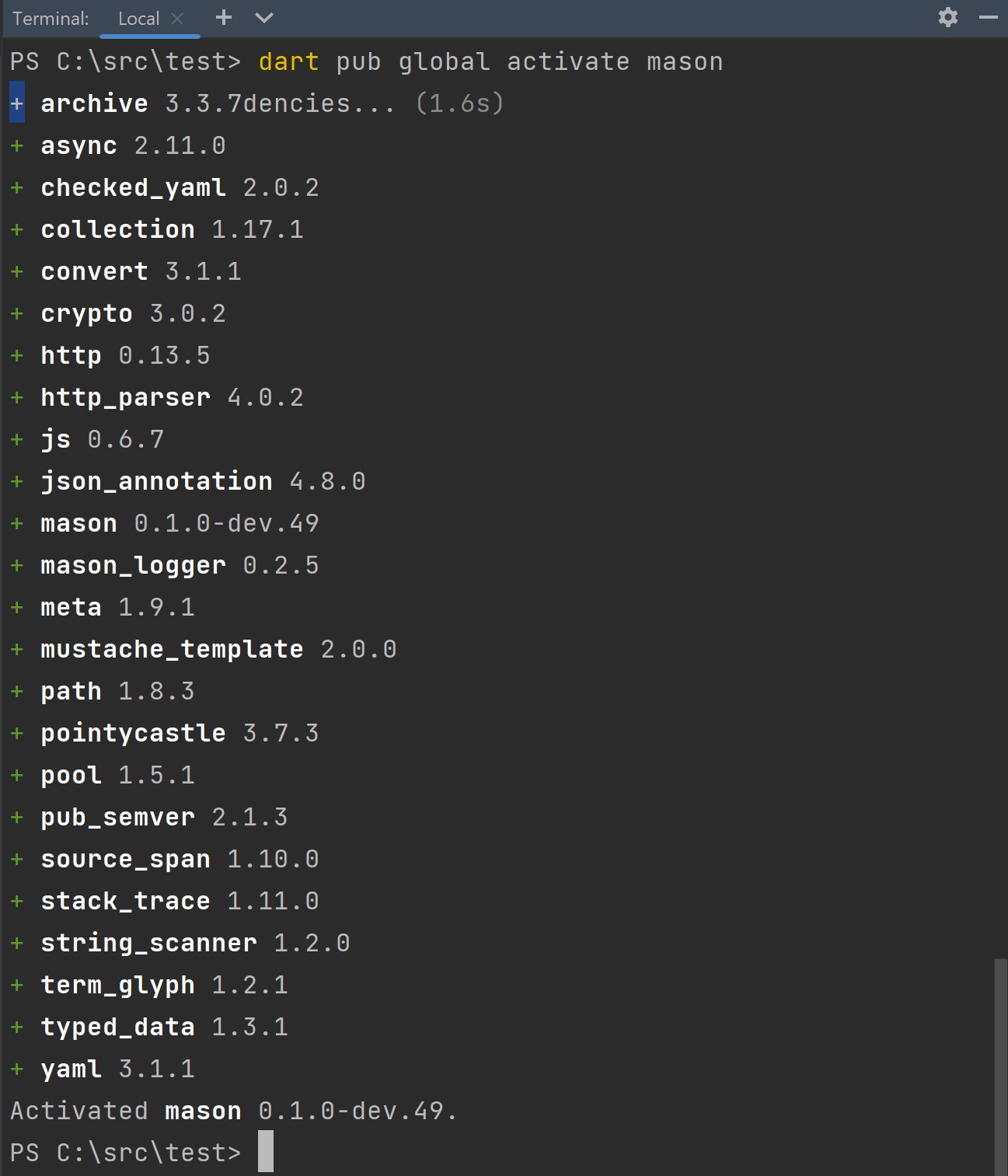Close the Local terminal tab
This screenshot has width=1008, height=1176.
pyautogui.click(x=177, y=18)
